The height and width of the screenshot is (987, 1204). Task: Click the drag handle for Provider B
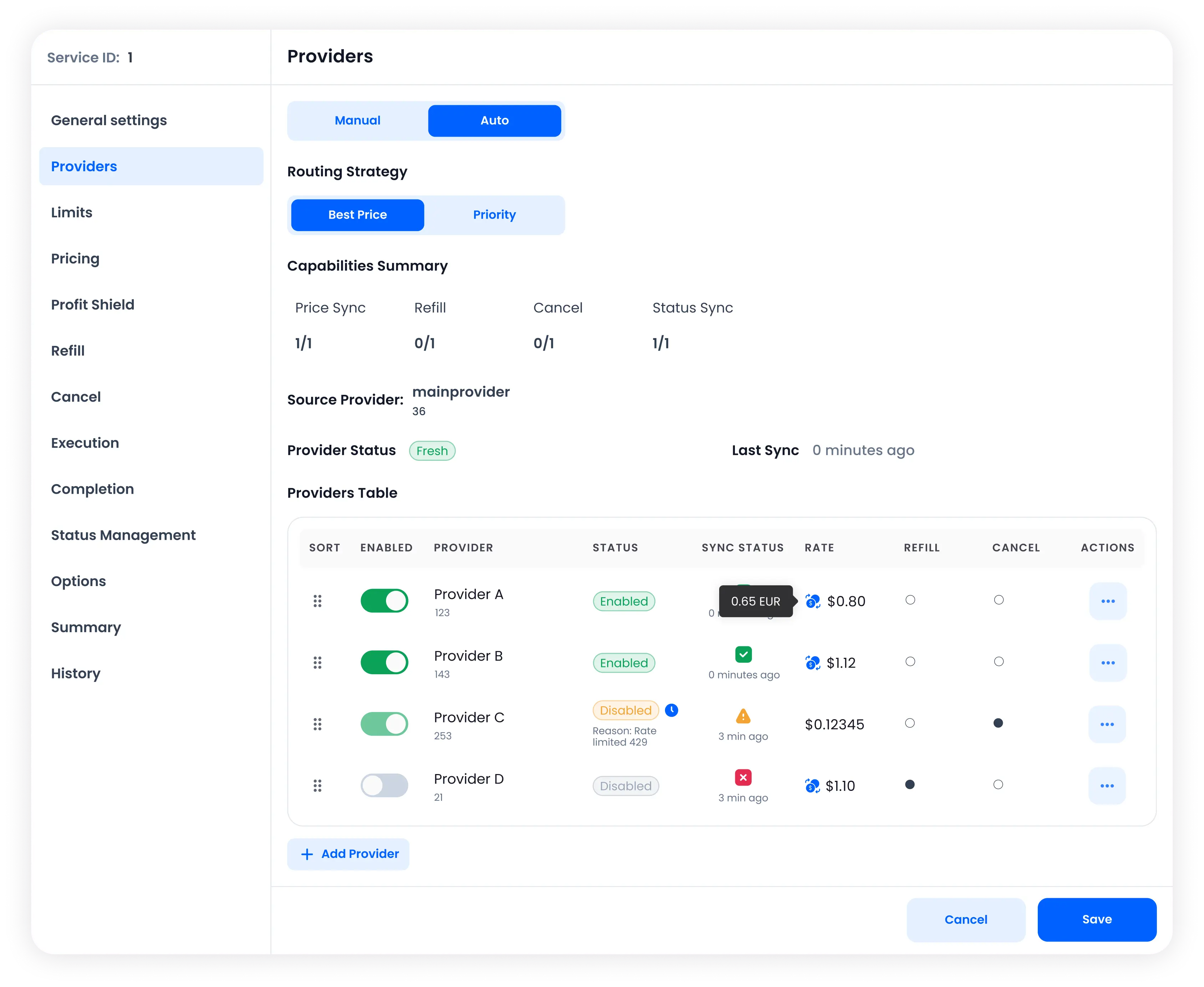[317, 662]
